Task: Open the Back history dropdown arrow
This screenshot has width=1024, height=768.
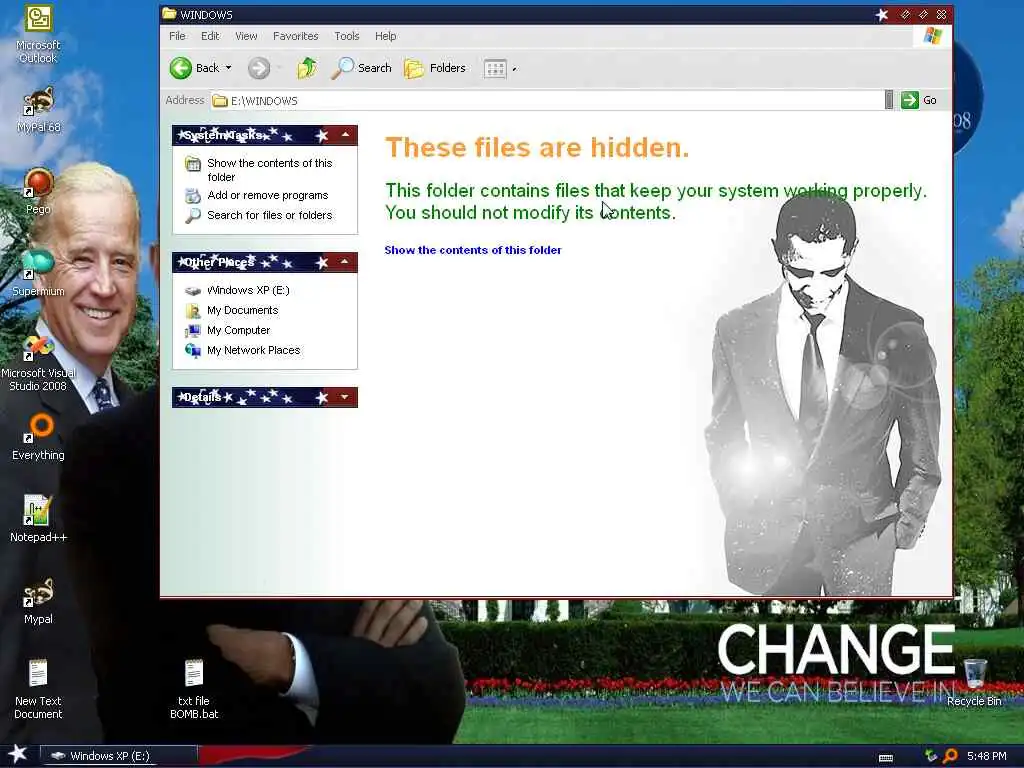Action: pos(228,68)
